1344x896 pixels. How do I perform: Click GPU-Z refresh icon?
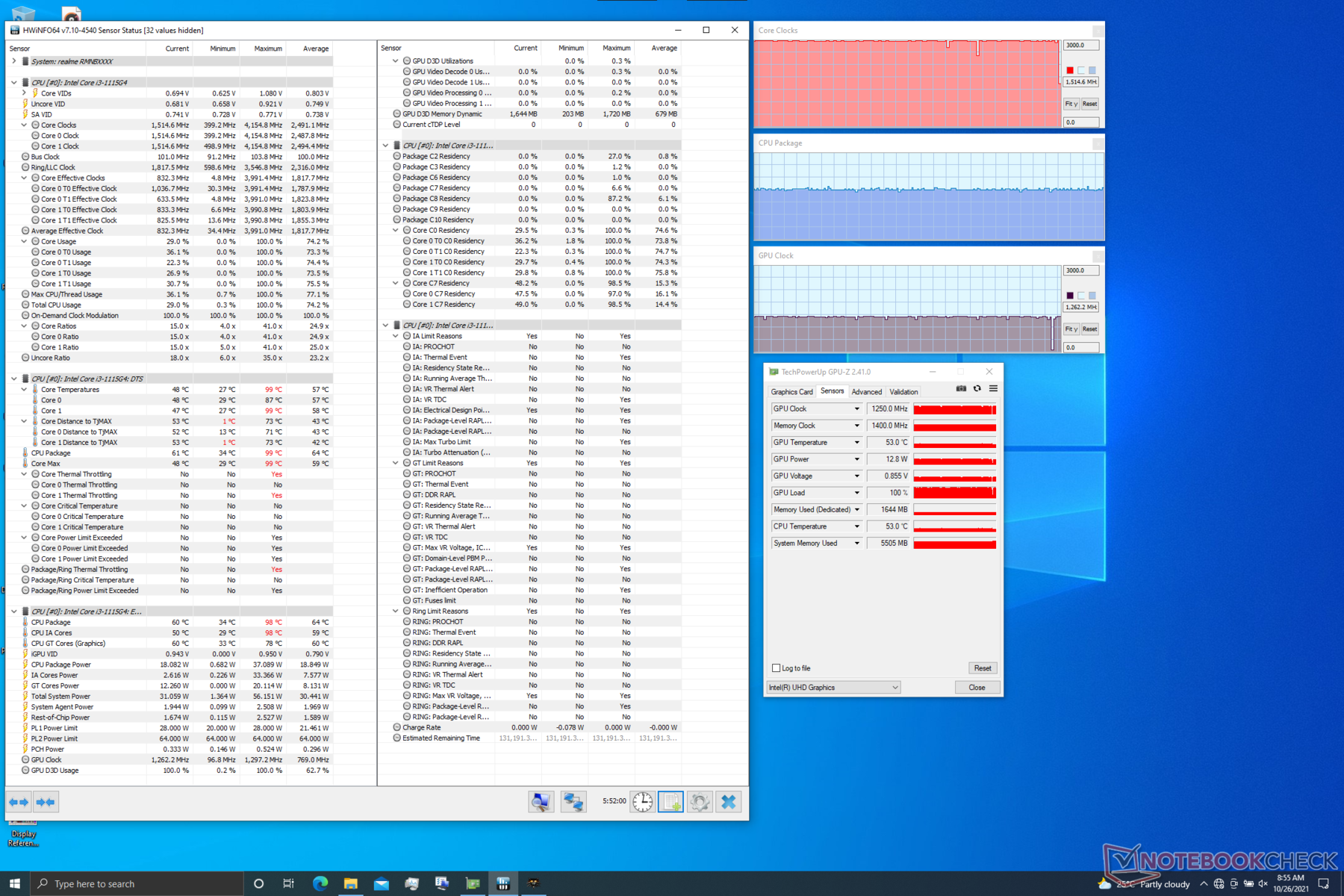(977, 388)
